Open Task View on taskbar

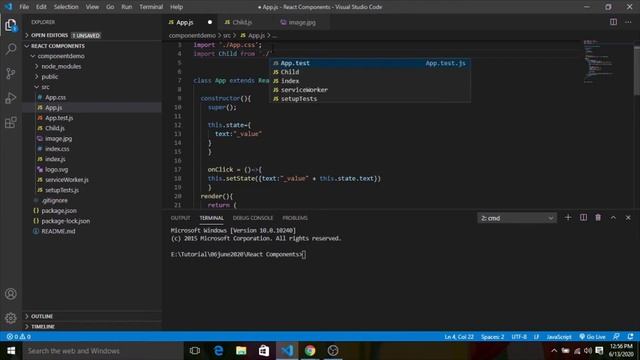(195, 351)
